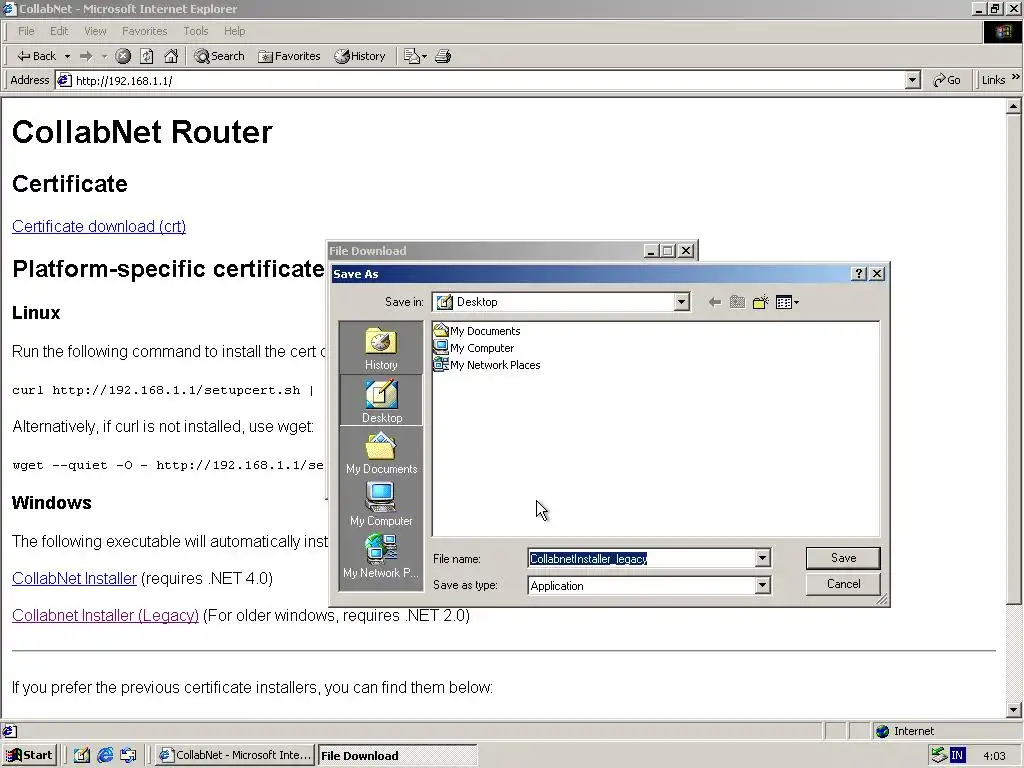Viewport: 1024px width, 768px height.
Task: Select My Computer in the file list
Action: (474, 348)
